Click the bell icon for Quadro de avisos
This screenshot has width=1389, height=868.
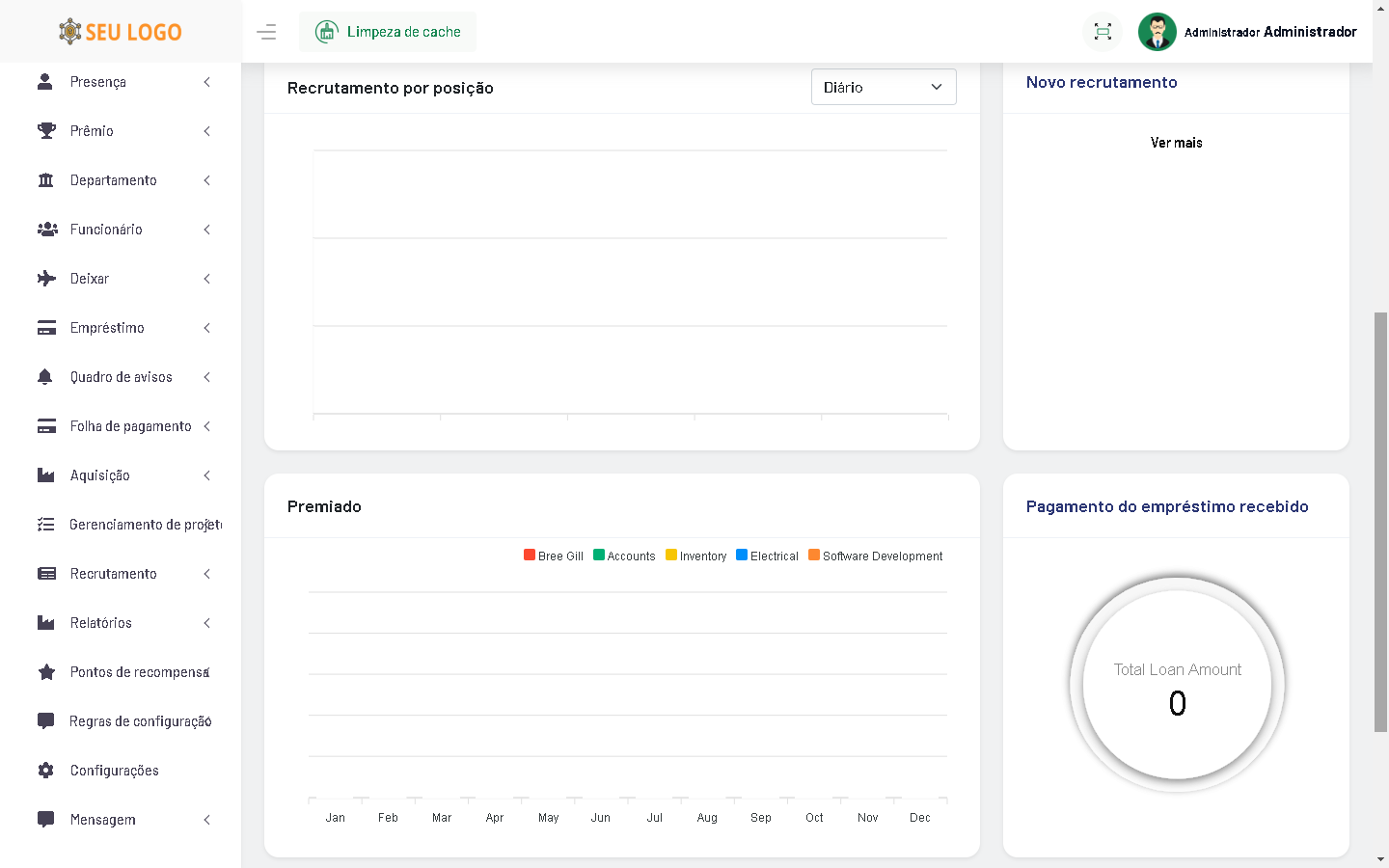point(45,377)
